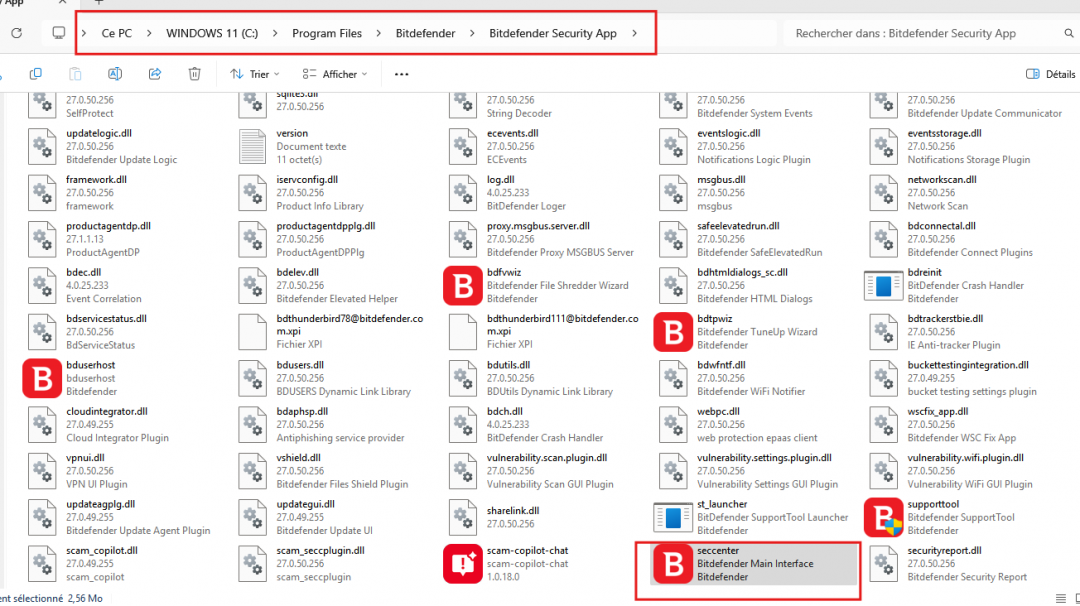Select file updateagplg.dll
1080x606 pixels.
pyautogui.click(x=117, y=517)
